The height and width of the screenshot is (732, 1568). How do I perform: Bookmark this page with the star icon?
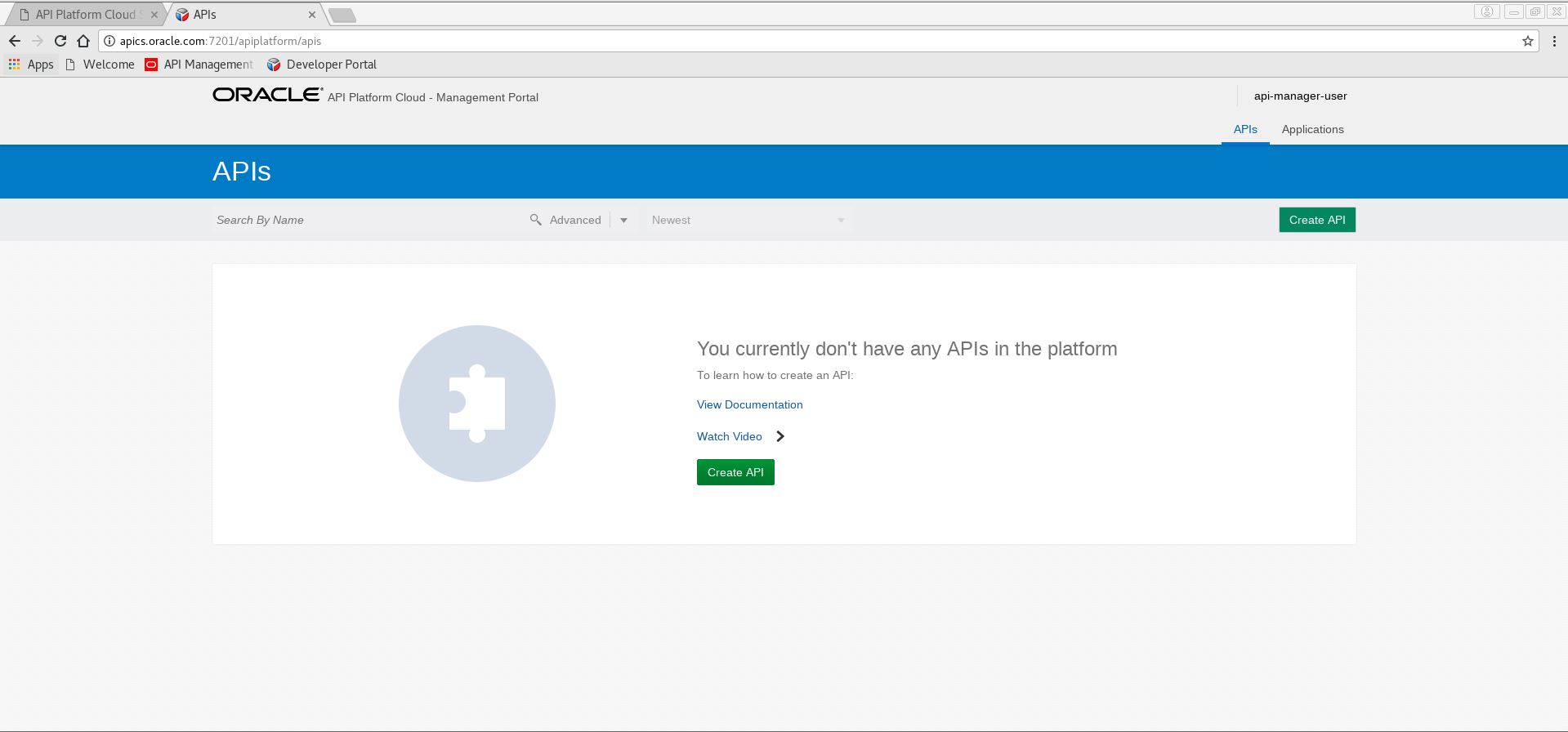tap(1527, 41)
